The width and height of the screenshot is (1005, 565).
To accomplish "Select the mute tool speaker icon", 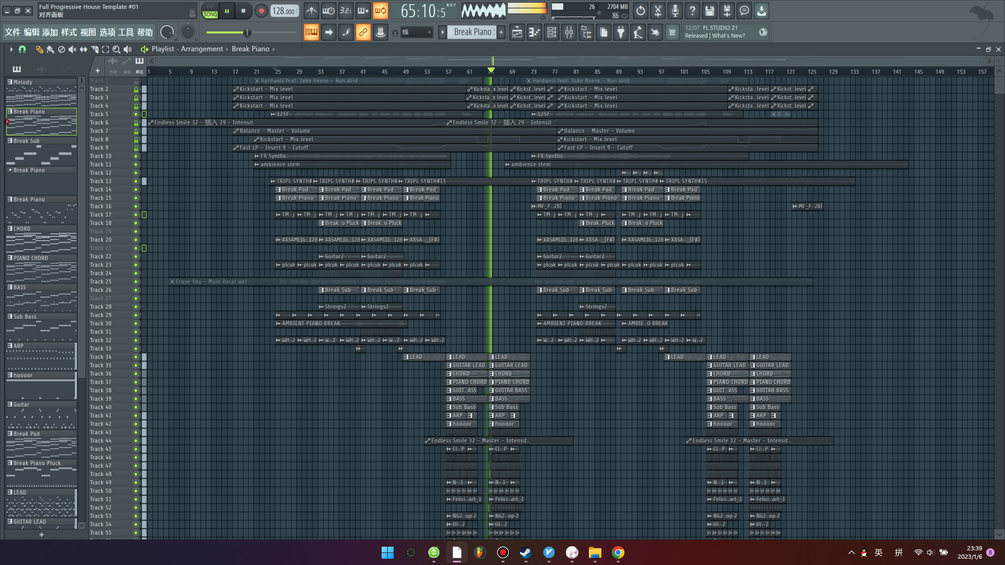I will [72, 49].
